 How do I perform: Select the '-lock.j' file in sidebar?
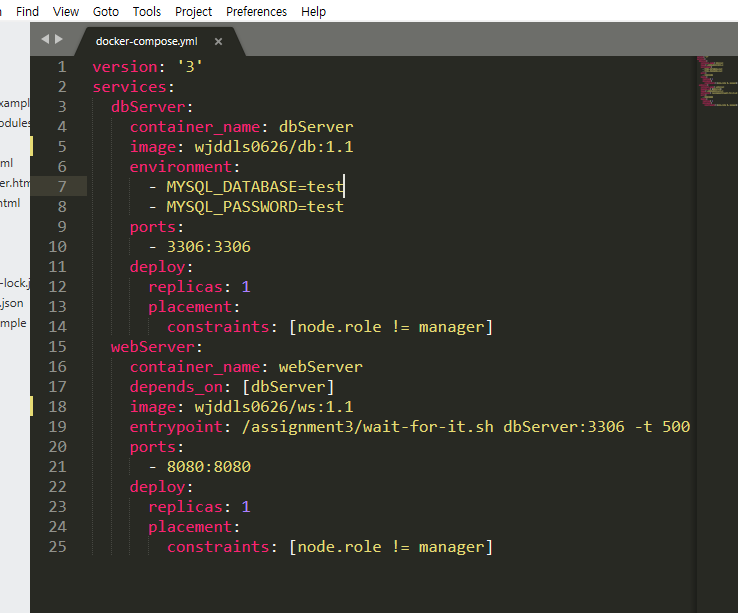point(15,283)
